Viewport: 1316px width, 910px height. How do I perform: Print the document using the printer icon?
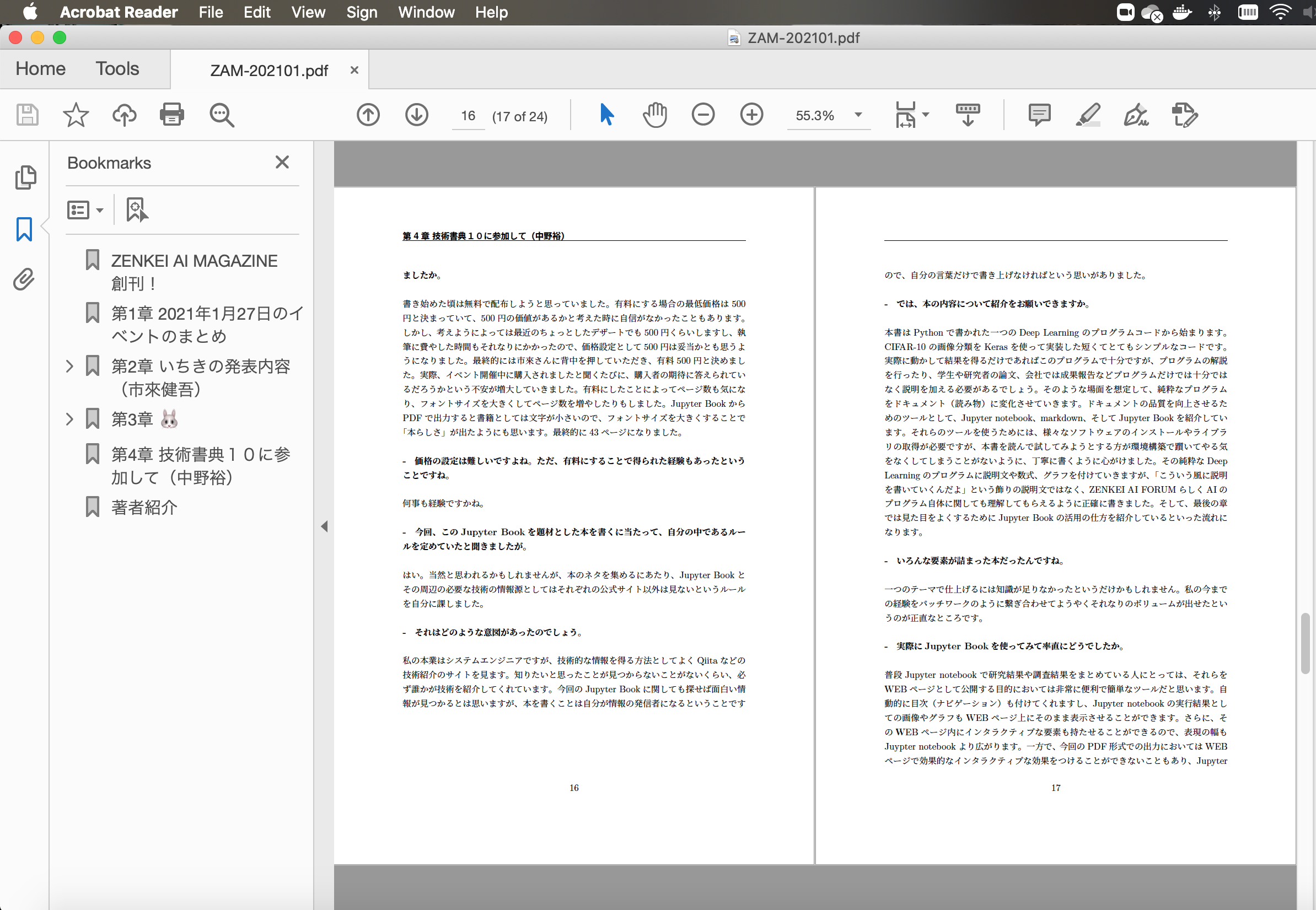tap(171, 115)
